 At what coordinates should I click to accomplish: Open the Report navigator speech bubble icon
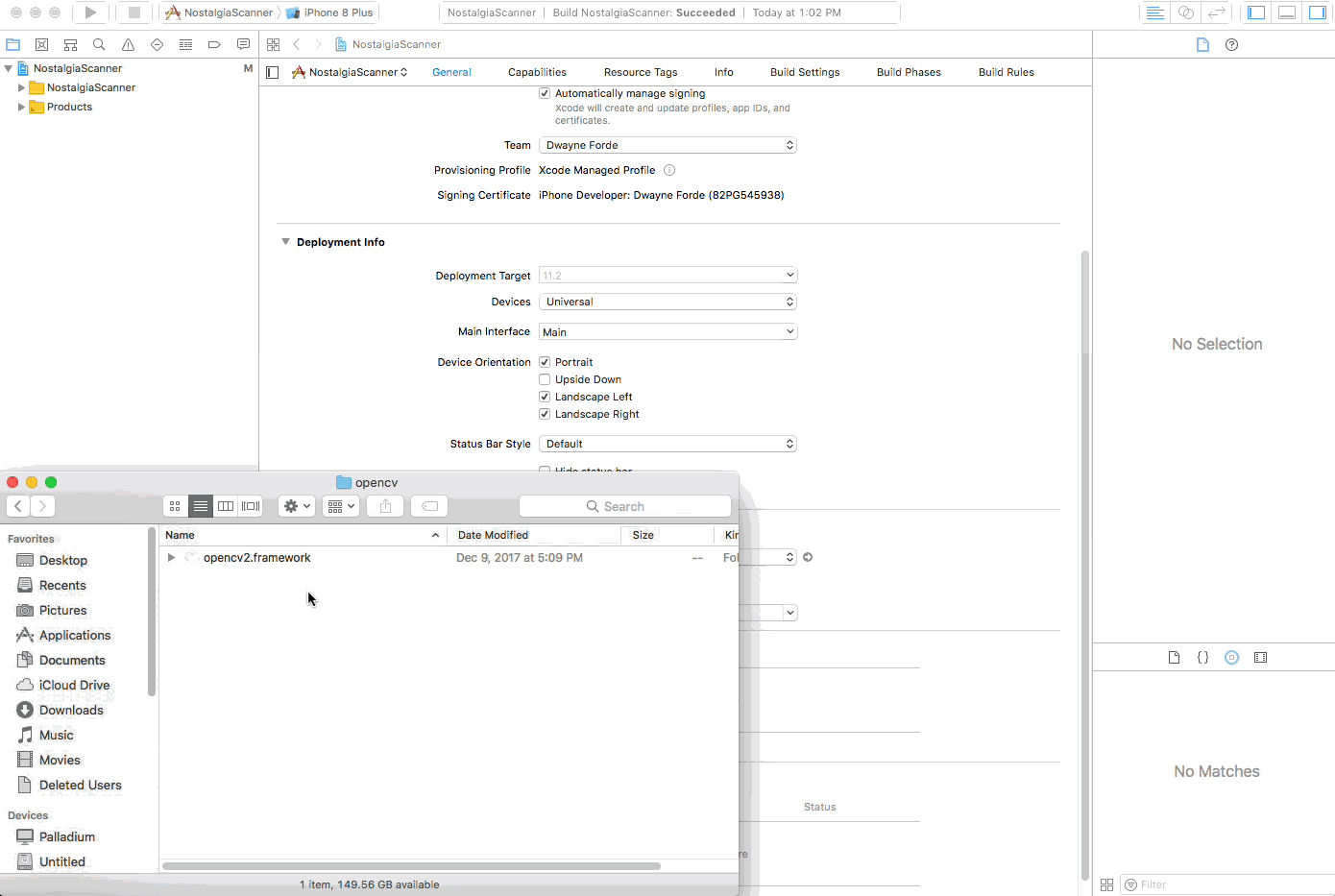pyautogui.click(x=243, y=44)
